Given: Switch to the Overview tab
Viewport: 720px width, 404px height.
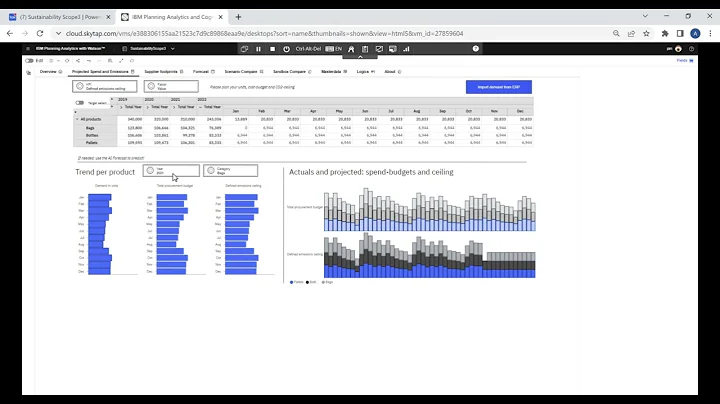Looking at the screenshot, I should click(51, 72).
